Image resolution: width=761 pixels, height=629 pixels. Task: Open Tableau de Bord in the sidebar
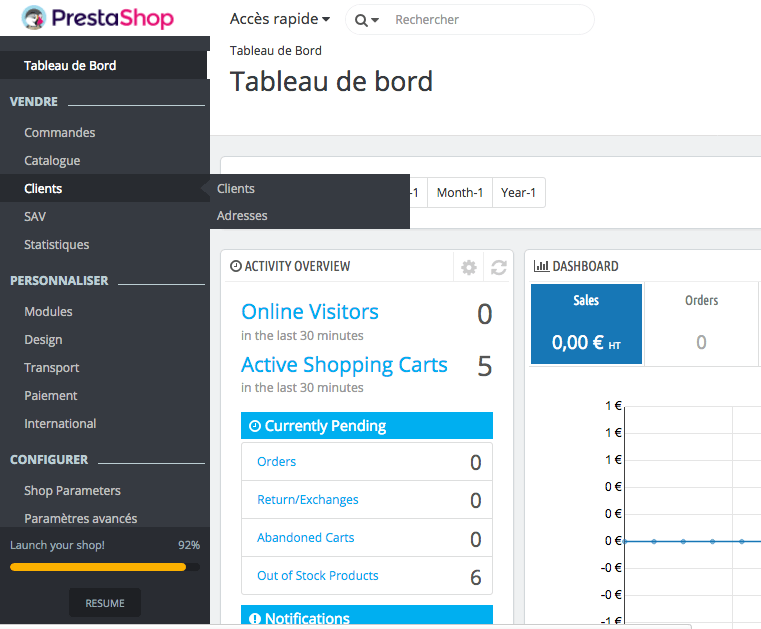104,65
